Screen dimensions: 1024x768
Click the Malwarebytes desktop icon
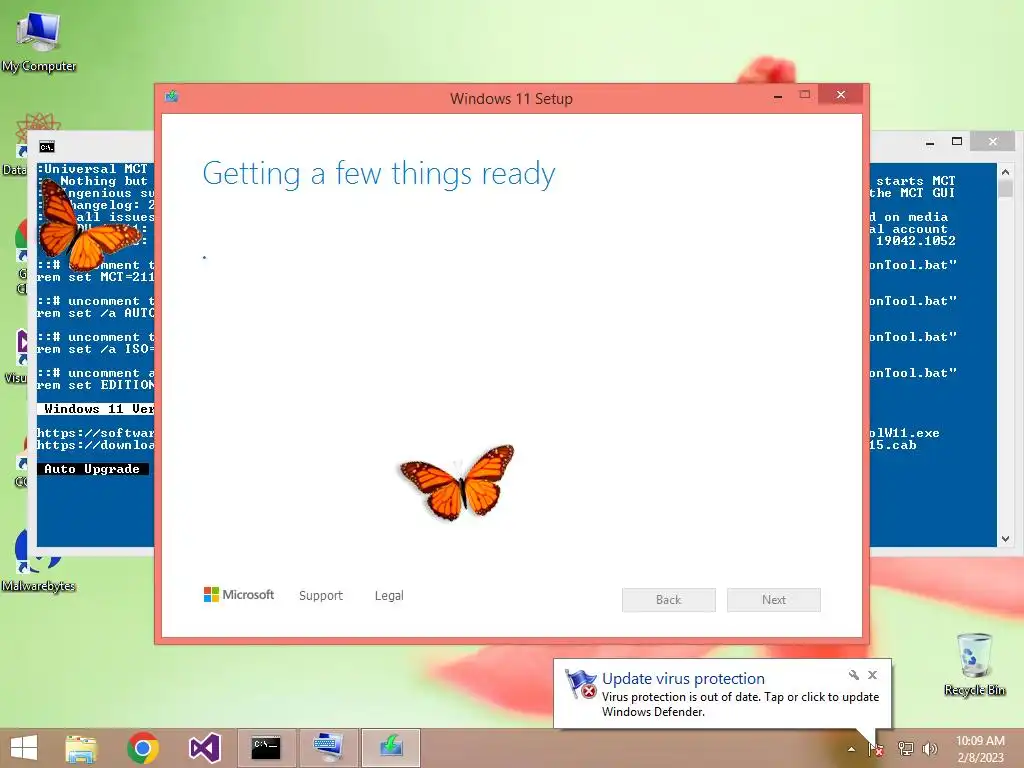coord(38,560)
